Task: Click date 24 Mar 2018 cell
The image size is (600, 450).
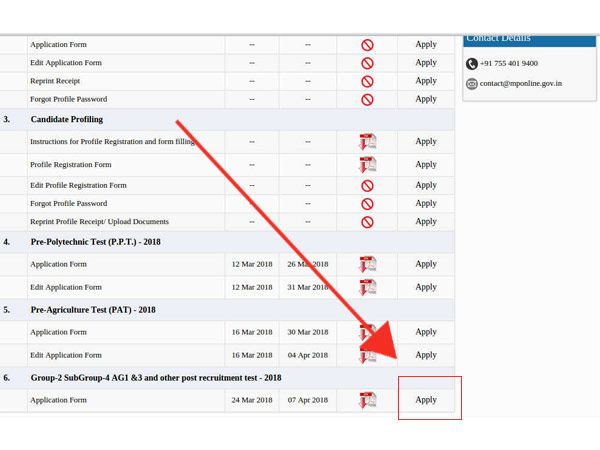Action: click(x=252, y=400)
